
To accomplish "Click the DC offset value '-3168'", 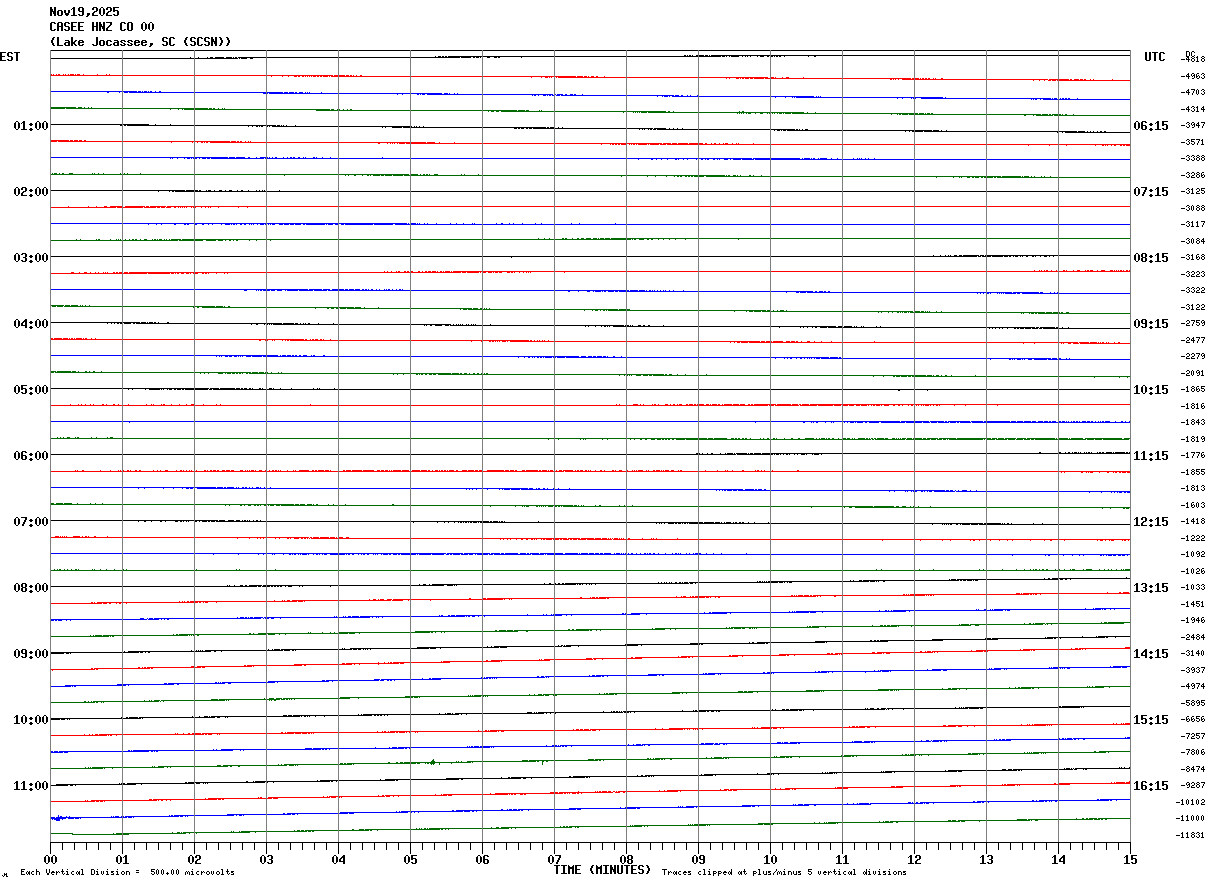I will 1193,257.
